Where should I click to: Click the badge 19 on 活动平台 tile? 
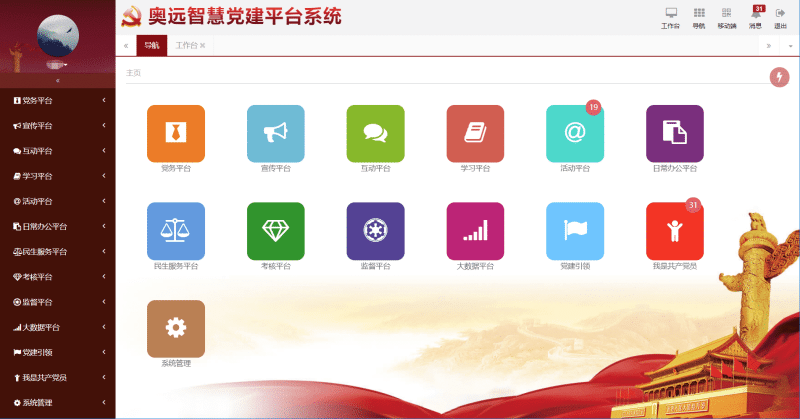pos(593,107)
